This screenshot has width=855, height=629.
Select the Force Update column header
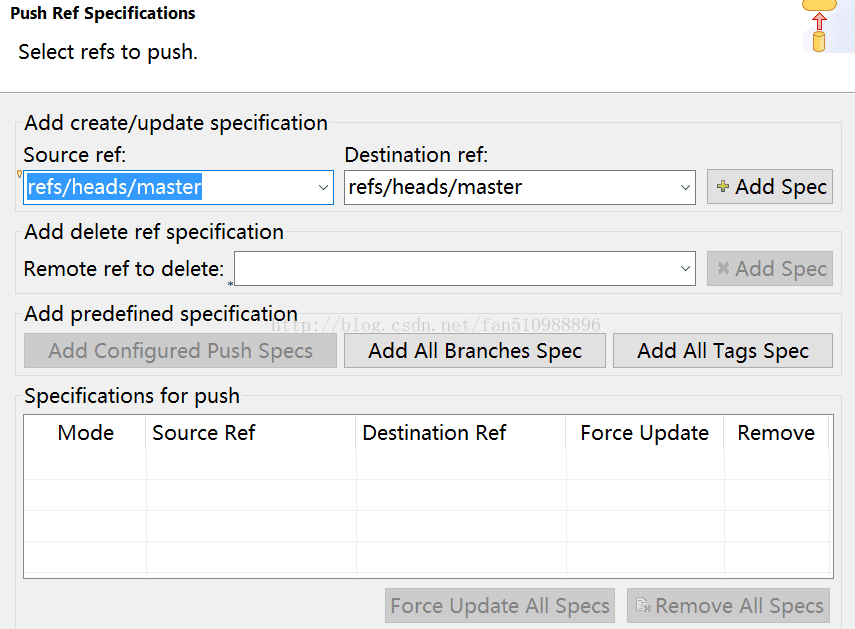point(645,433)
